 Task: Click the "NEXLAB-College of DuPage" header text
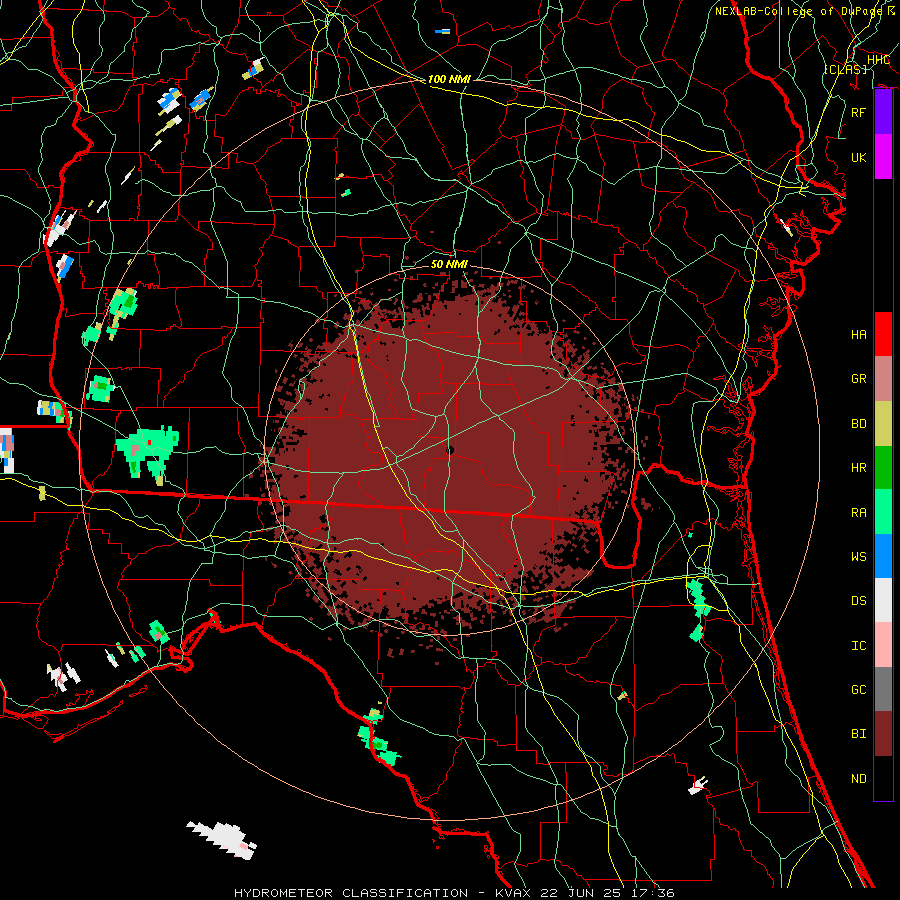pyautogui.click(x=801, y=11)
